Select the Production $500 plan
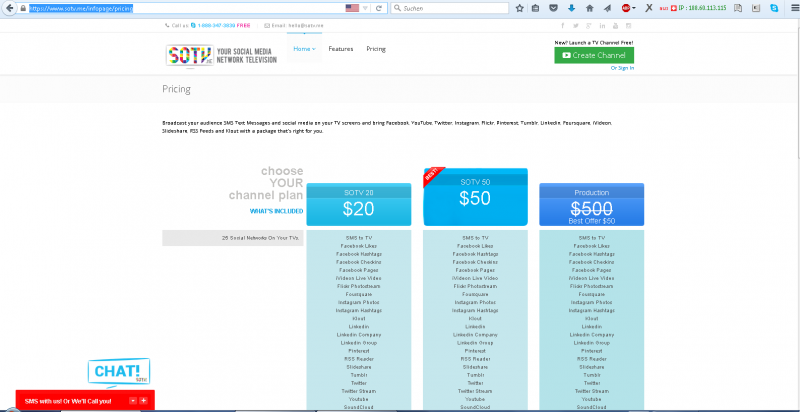This screenshot has height=412, width=800. (592, 204)
